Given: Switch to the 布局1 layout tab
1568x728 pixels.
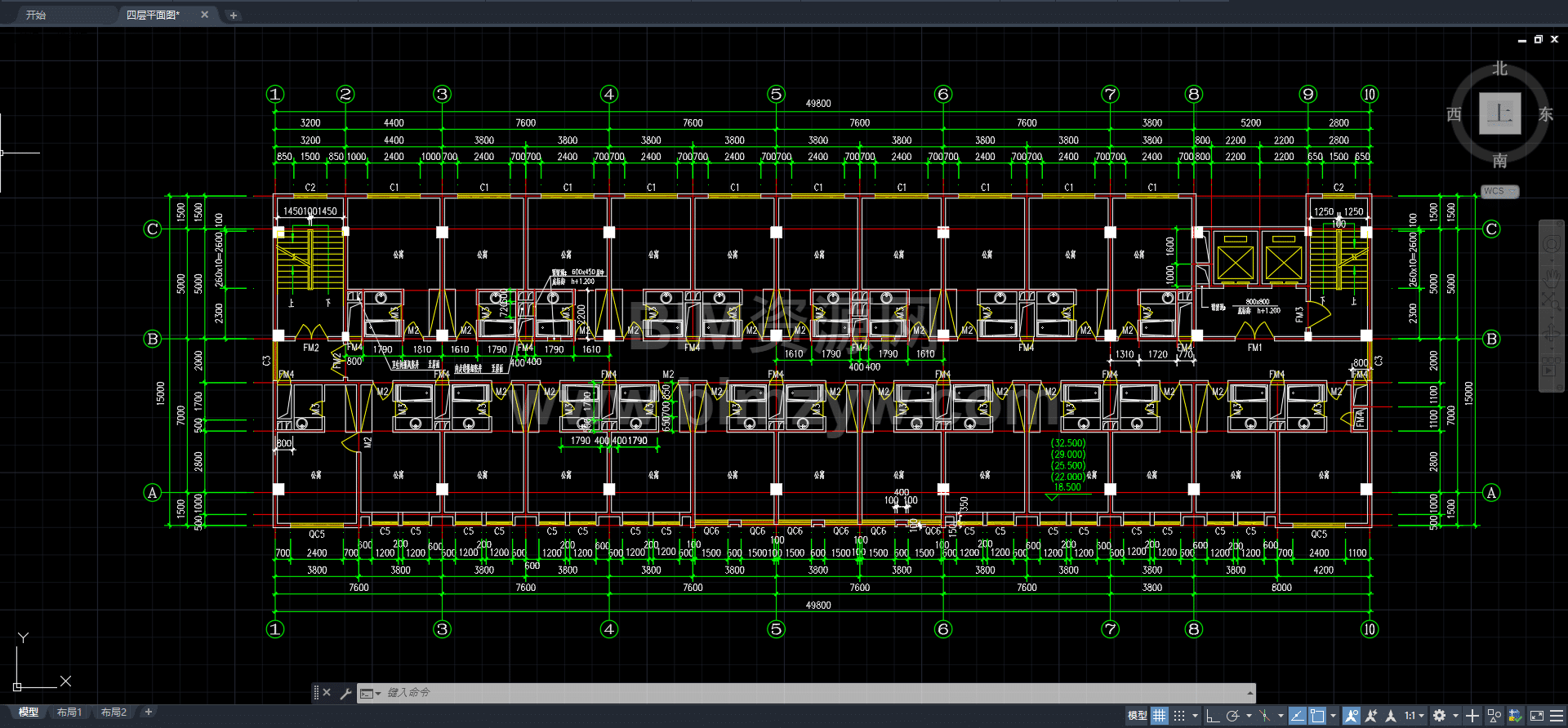Looking at the screenshot, I should click(69, 712).
